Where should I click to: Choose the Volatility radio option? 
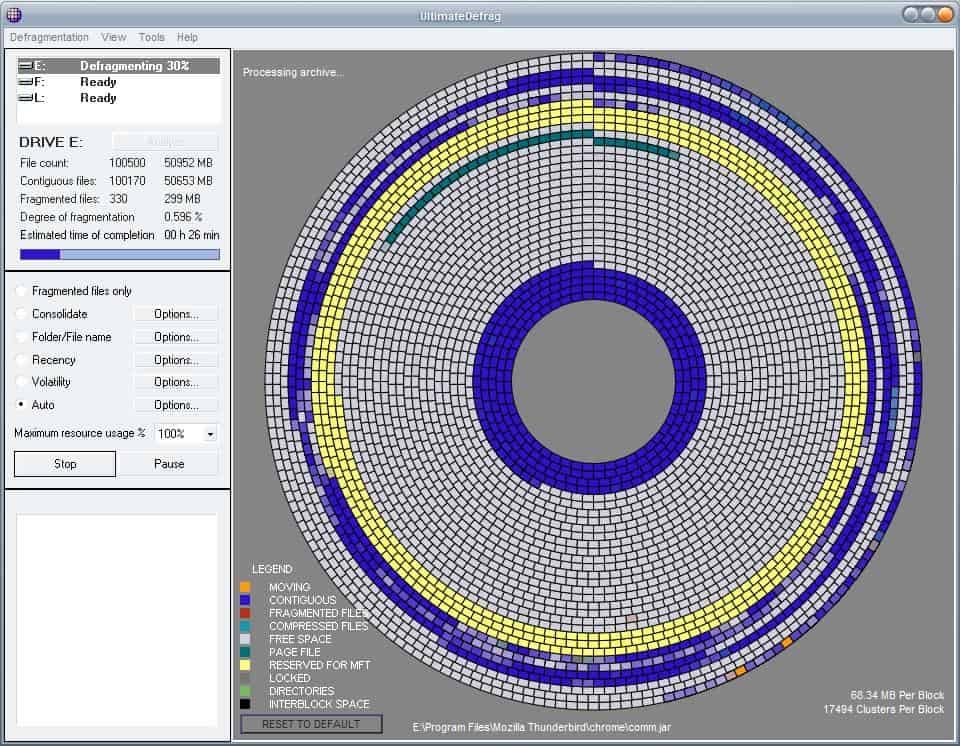point(21,382)
